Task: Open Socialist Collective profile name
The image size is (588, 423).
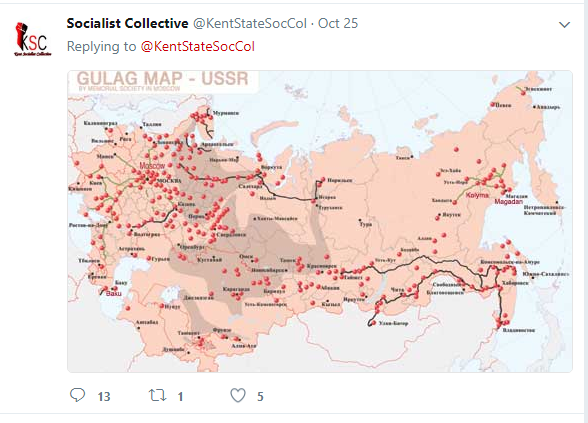Action: point(128,23)
